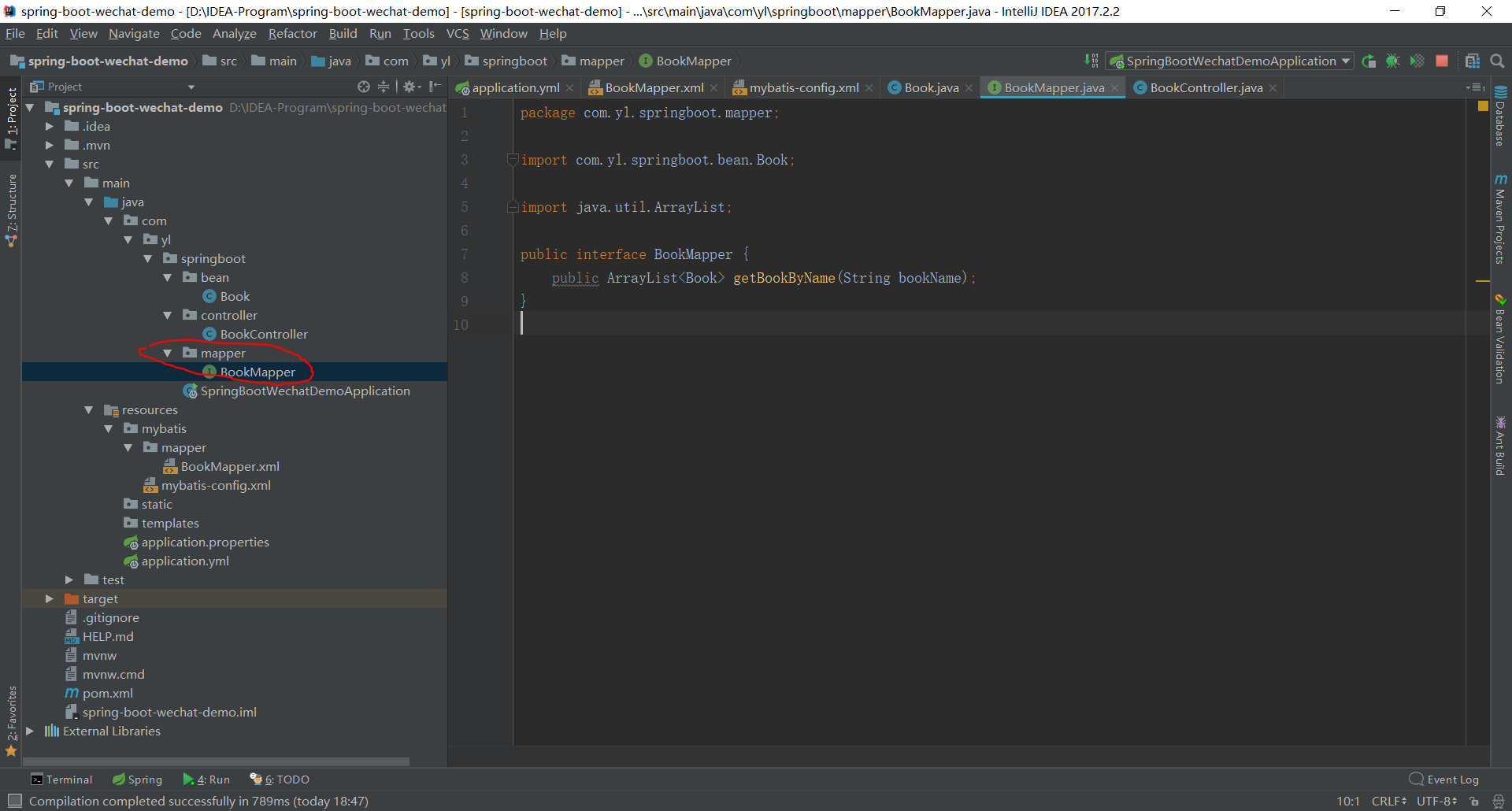Click the springboot breadcrumb in navigation bar

pos(506,61)
